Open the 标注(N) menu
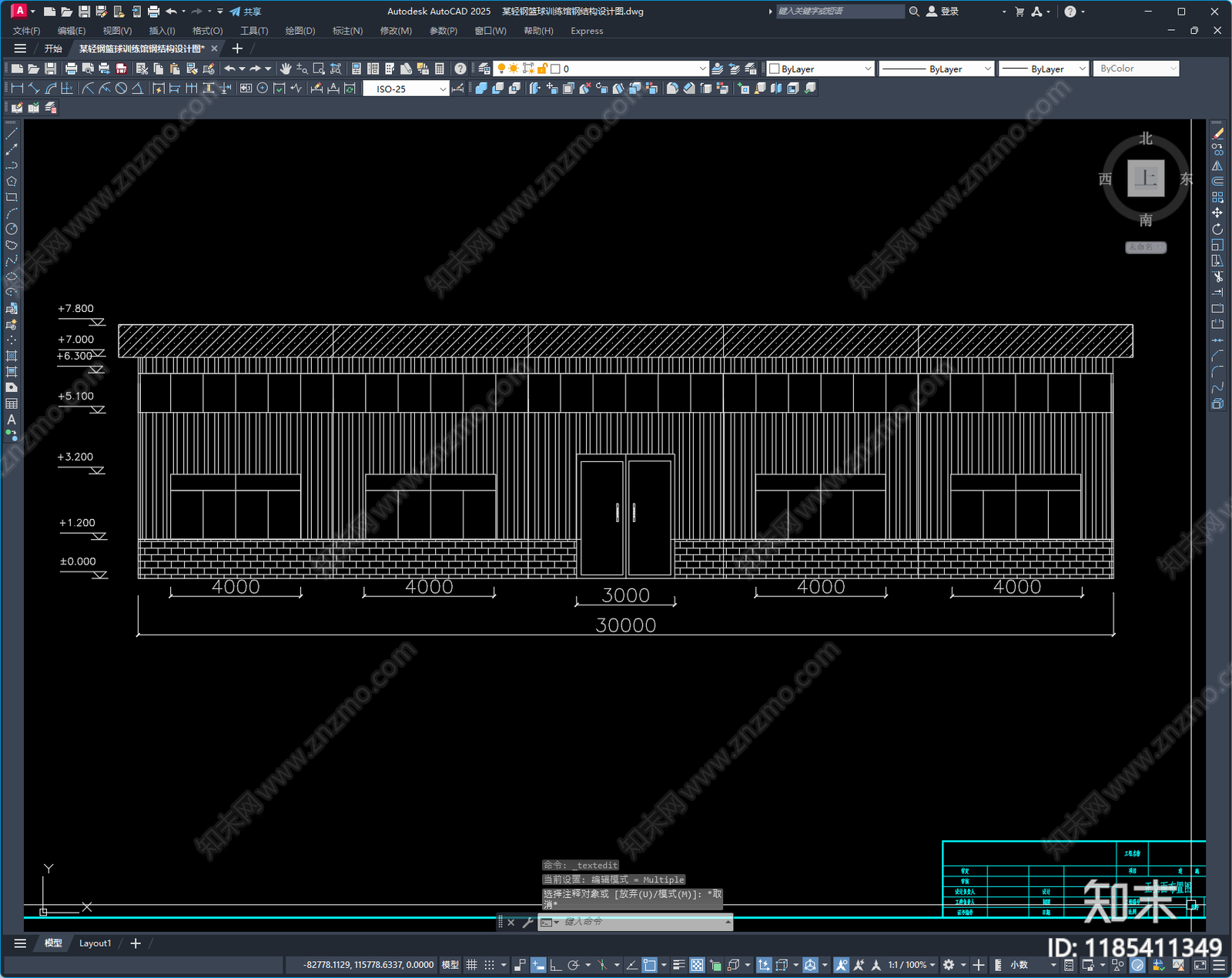1232x978 pixels. [x=347, y=31]
